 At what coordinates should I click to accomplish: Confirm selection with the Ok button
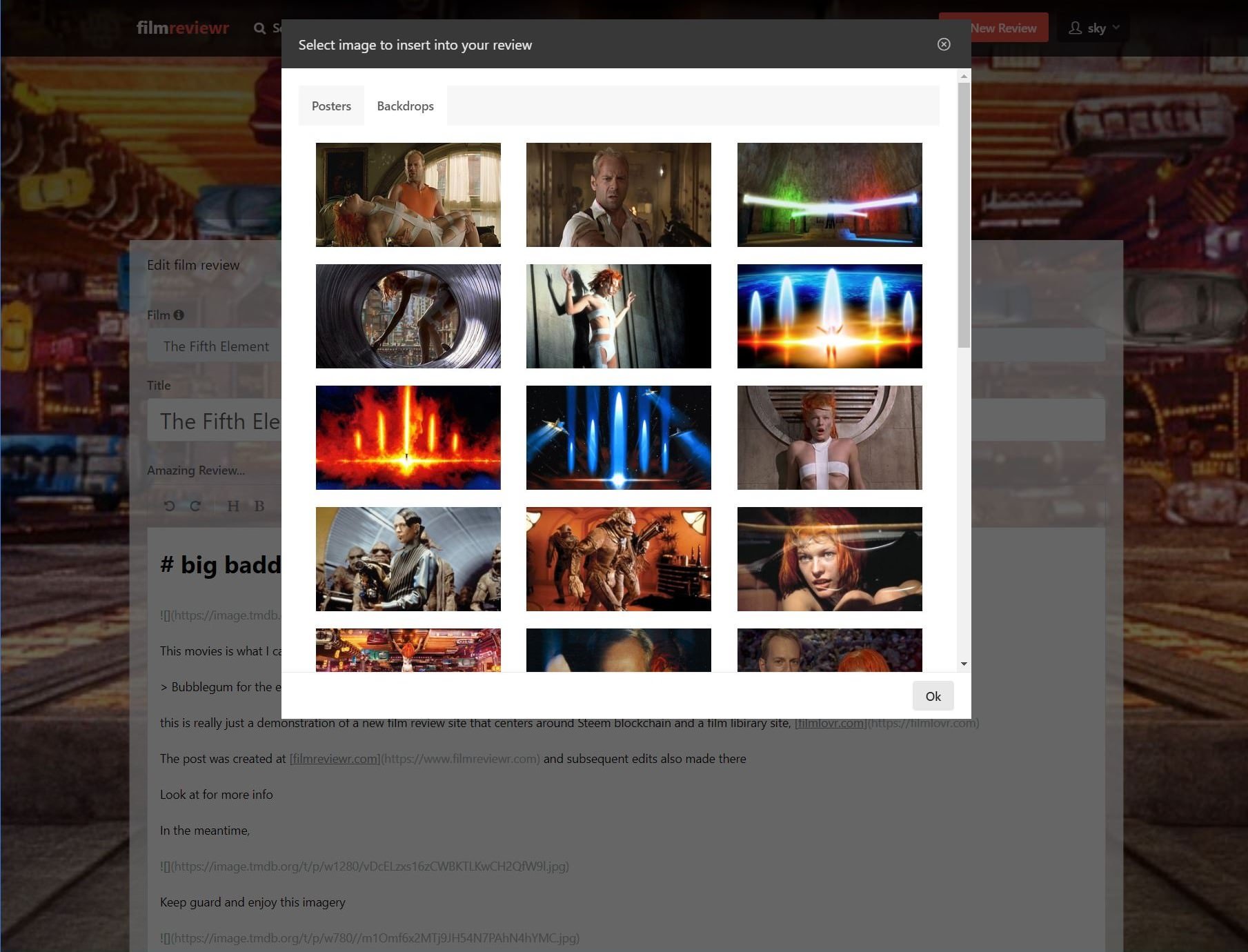[933, 696]
